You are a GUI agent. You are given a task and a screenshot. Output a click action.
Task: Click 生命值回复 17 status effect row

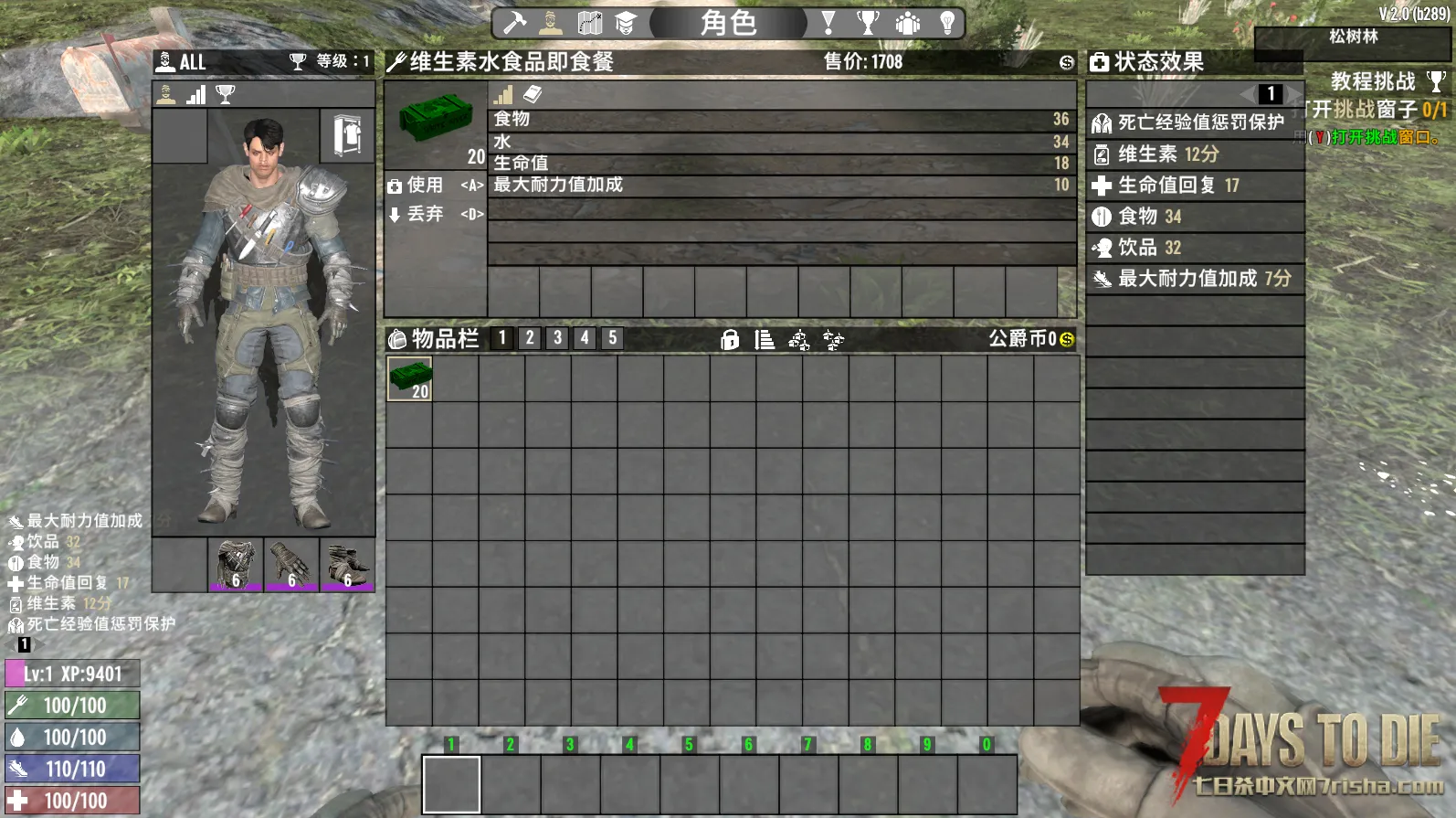1195,186
